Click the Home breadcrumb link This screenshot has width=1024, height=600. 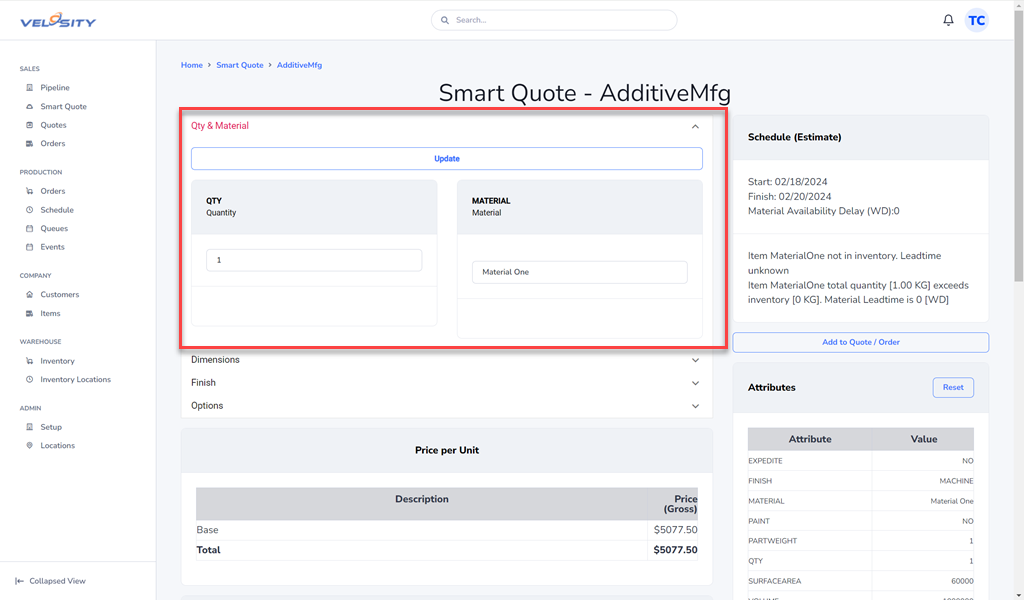click(x=191, y=65)
